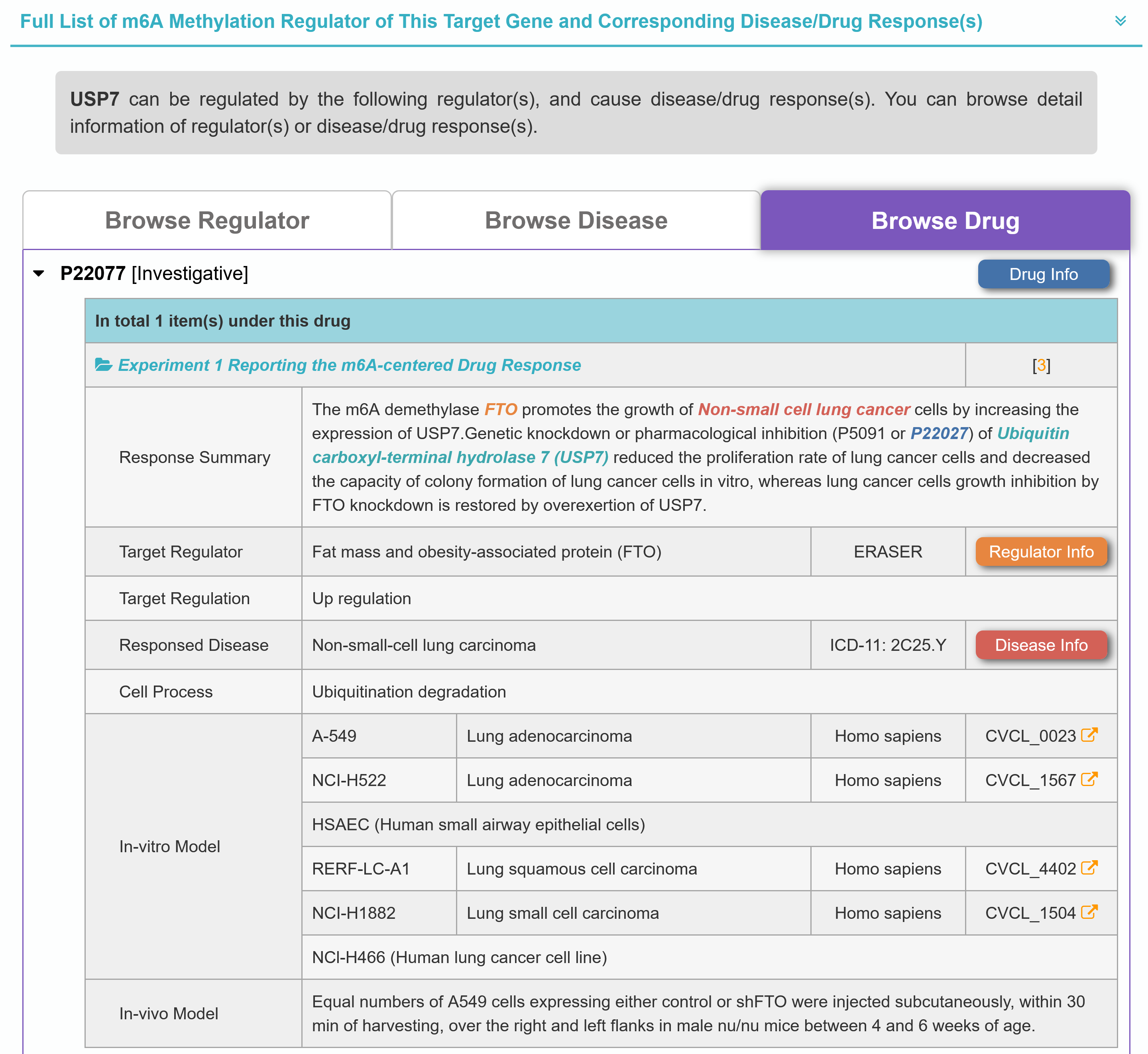The width and height of the screenshot is (1148, 1054).
Task: Collapse the P22077 drug entry triangle
Action: click(x=39, y=274)
